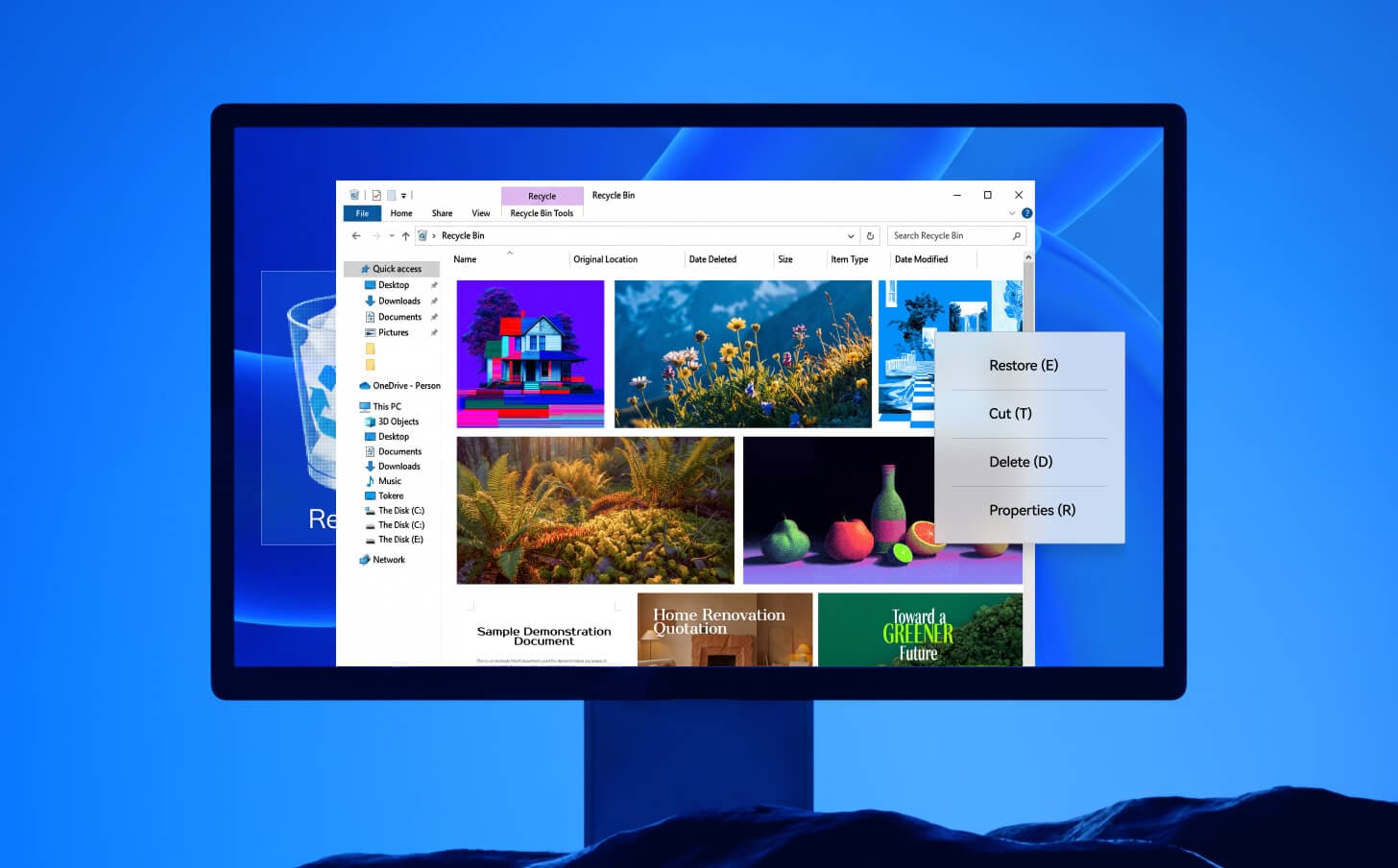Screen dimensions: 1398x868
Task: Click the pin icon beside Quick access Desktop
Action: pos(434,285)
